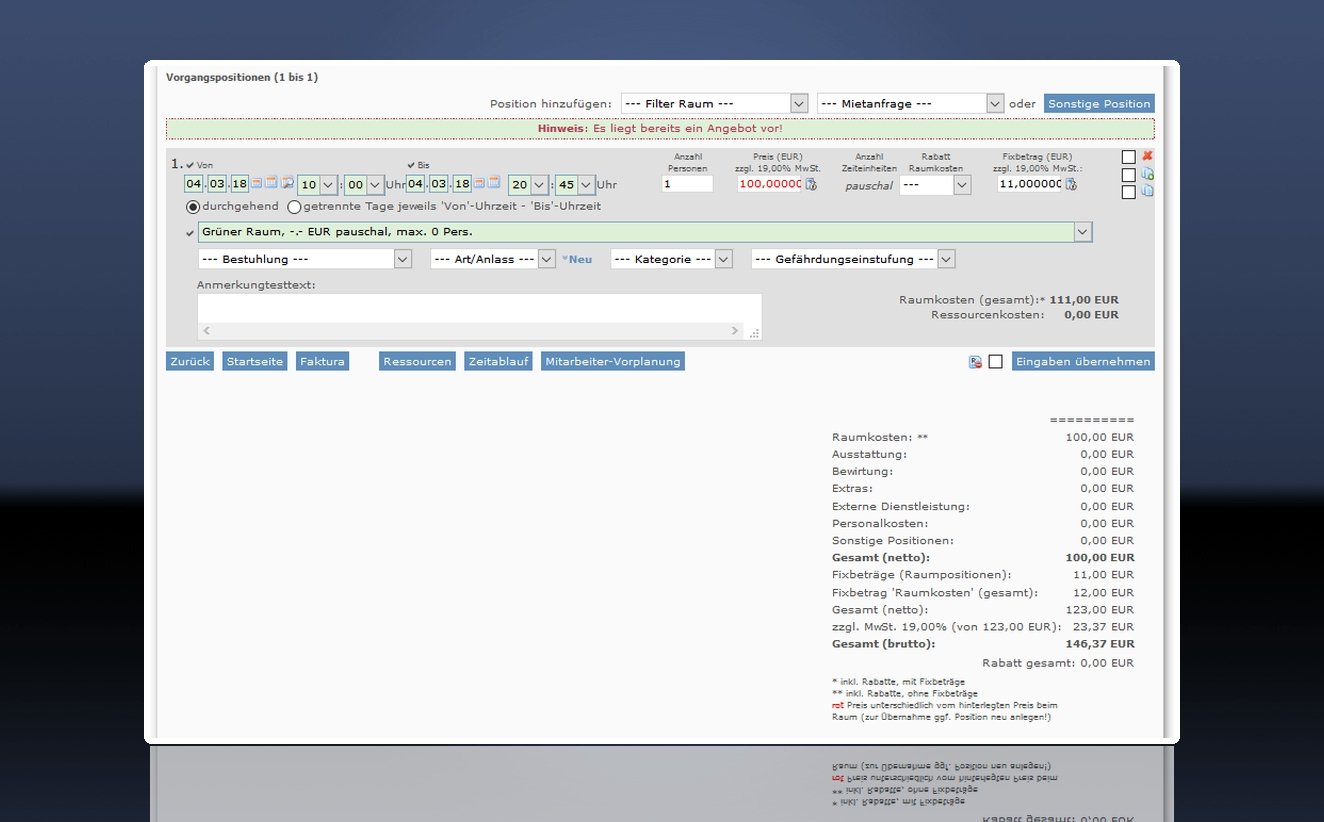Open the Filter Raum dropdown
This screenshot has width=1324, height=822.
tap(714, 103)
